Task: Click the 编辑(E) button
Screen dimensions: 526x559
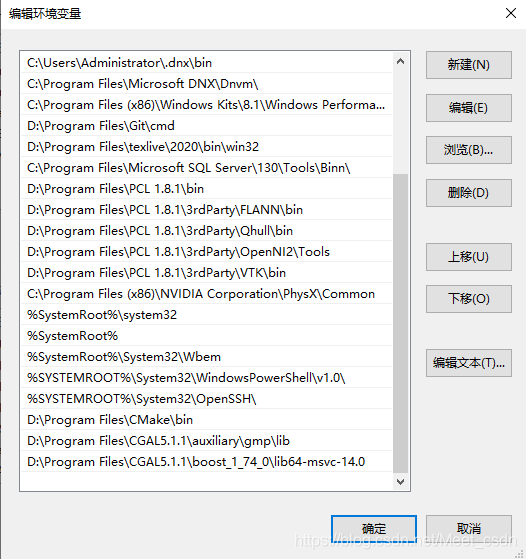Action: tap(469, 108)
